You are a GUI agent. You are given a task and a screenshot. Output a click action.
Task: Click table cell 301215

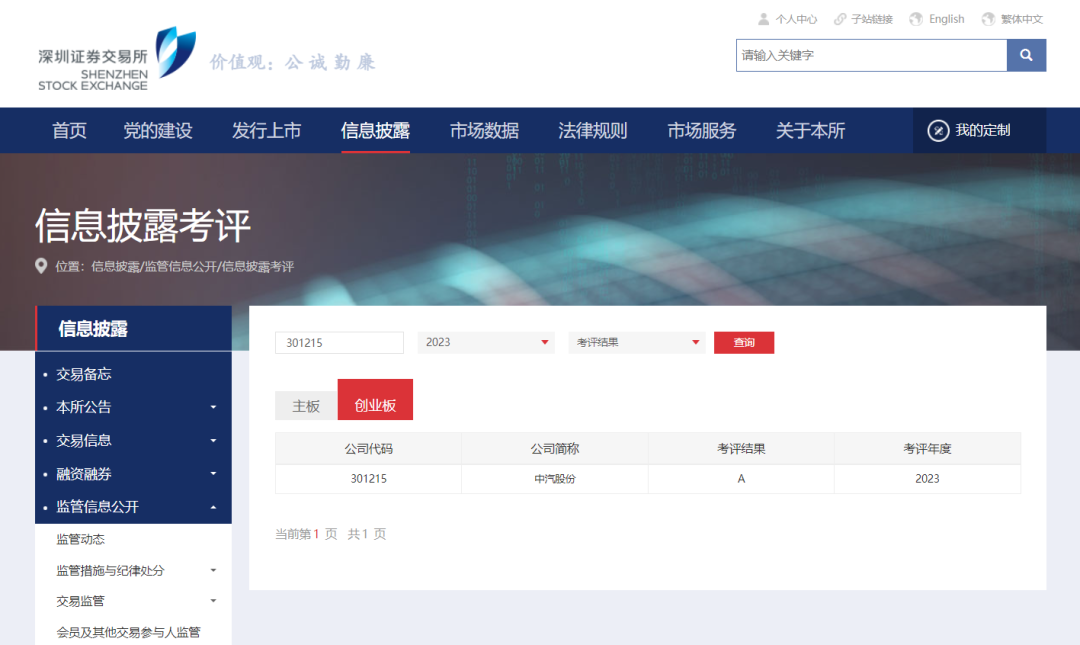pyautogui.click(x=368, y=479)
